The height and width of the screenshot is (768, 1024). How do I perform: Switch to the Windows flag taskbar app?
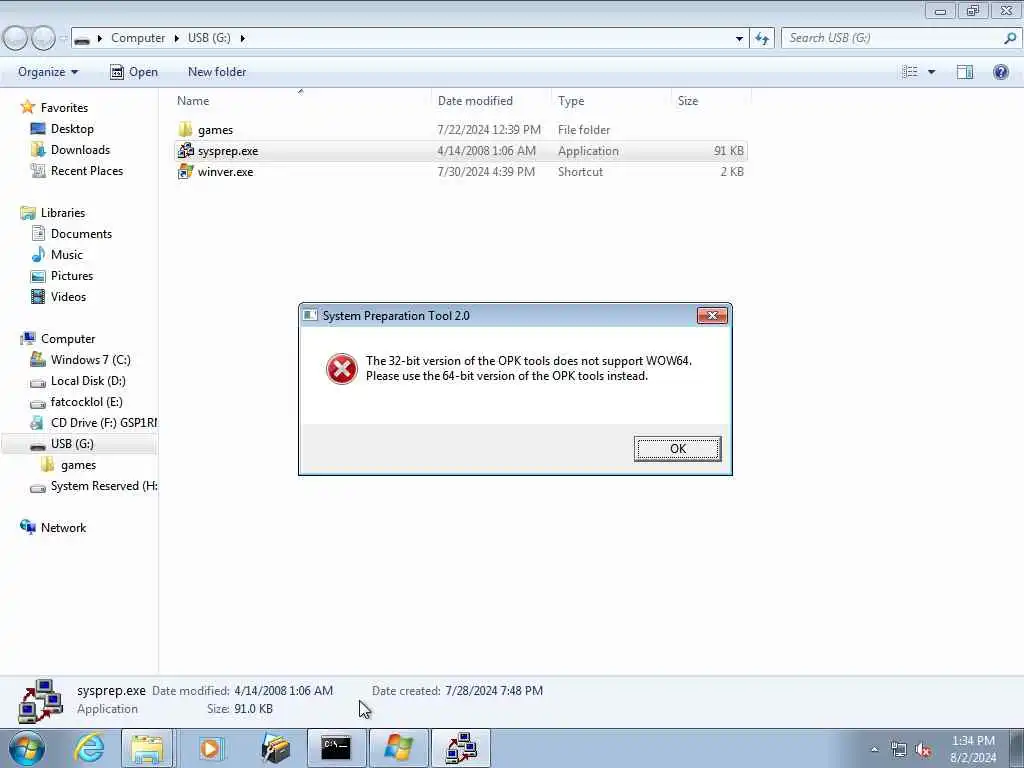[x=398, y=748]
